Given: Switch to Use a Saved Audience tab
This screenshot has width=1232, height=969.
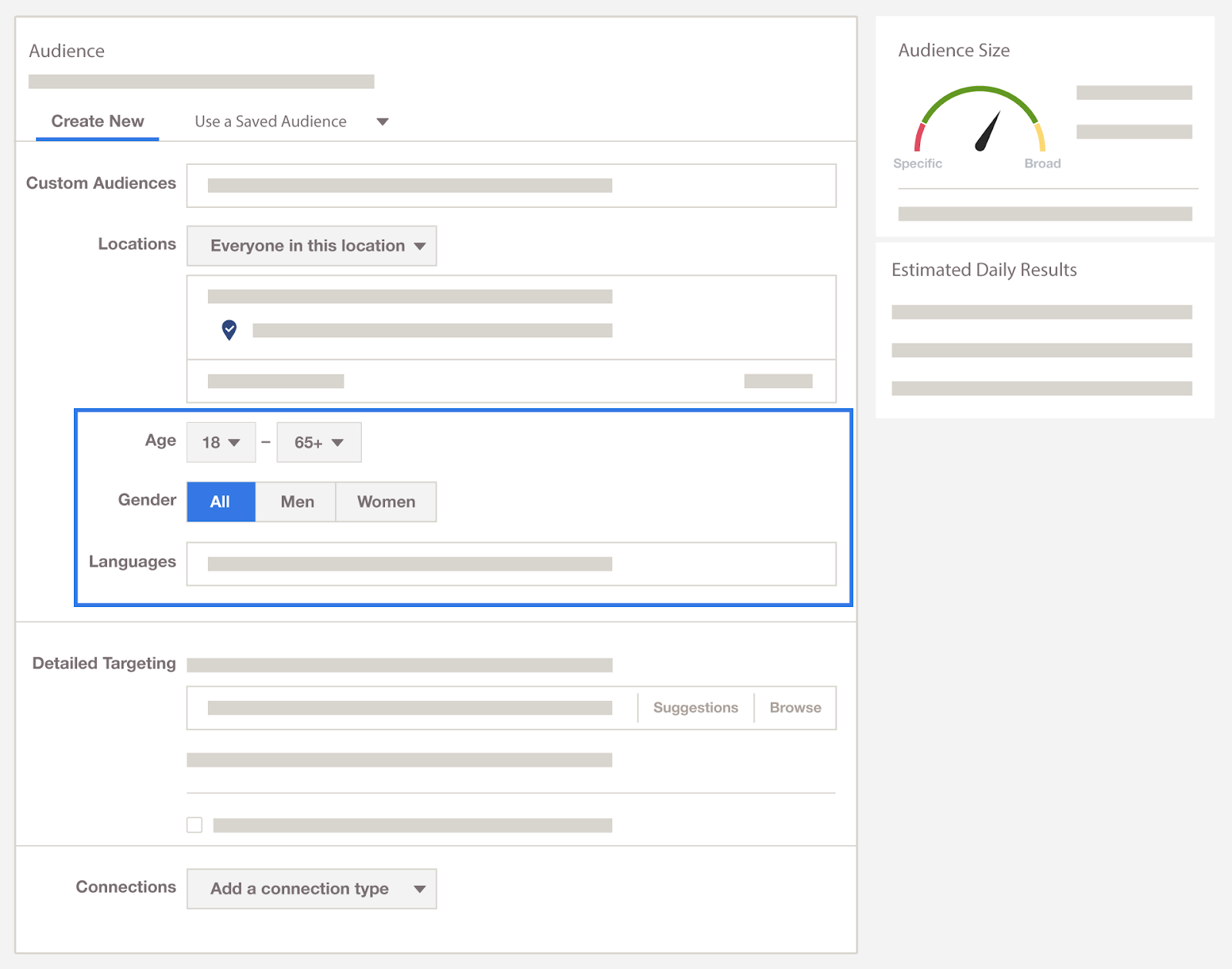Looking at the screenshot, I should [270, 122].
